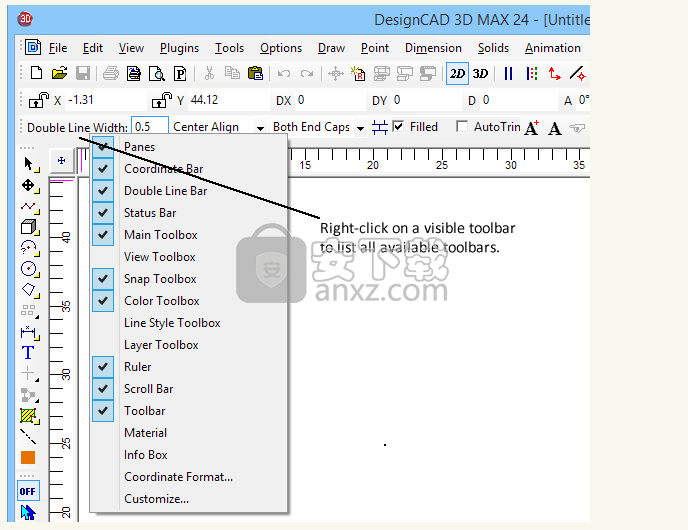Click Coordinate Format... menu entry
This screenshot has height=530, width=688.
click(178, 477)
